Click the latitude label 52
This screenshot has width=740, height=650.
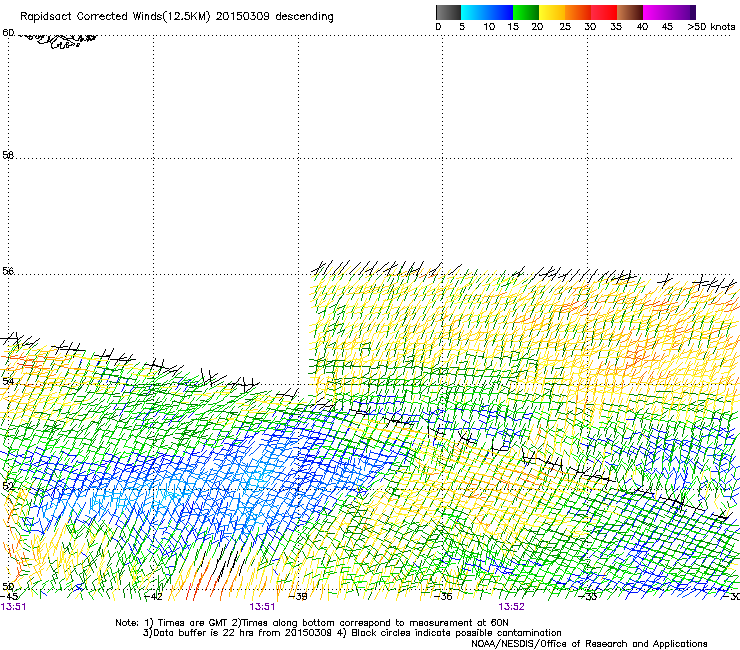[8, 486]
